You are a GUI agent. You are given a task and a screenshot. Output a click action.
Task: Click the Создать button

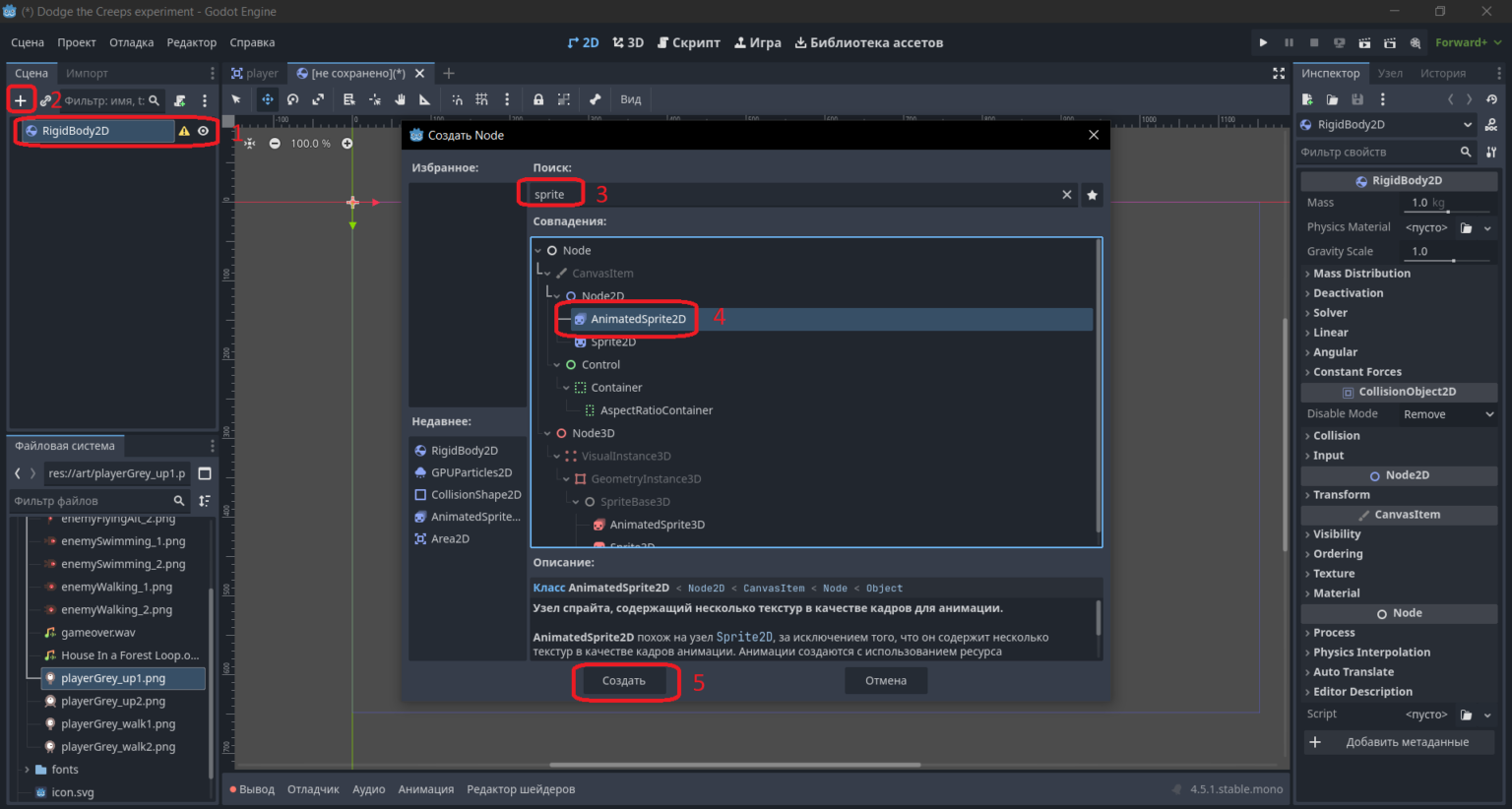click(624, 681)
